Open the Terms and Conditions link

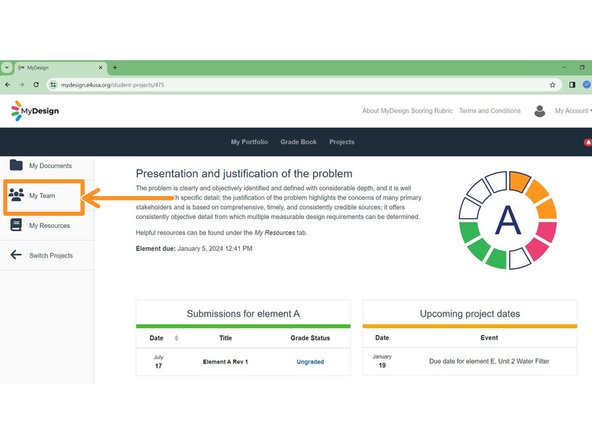point(490,111)
